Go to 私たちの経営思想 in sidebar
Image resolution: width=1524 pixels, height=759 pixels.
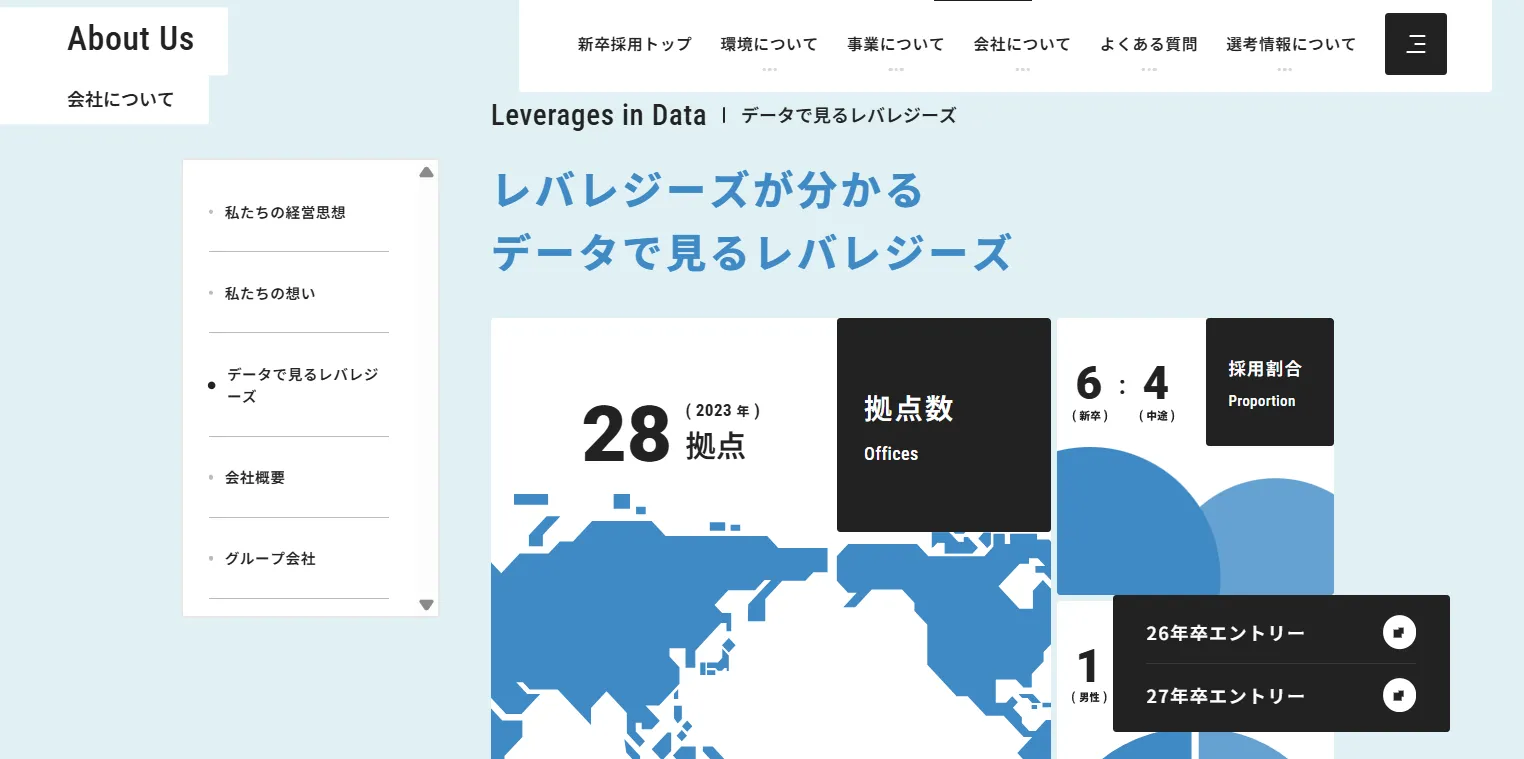[x=285, y=212]
